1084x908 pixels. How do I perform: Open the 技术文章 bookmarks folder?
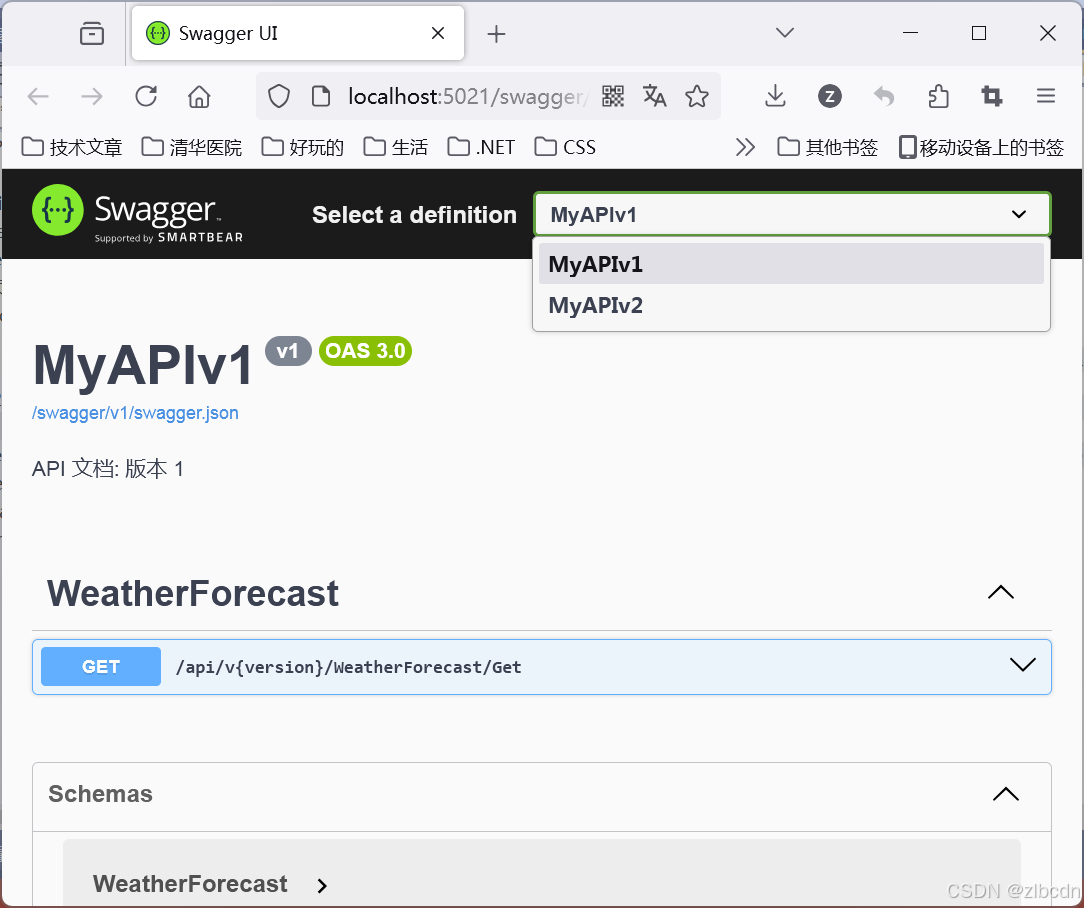tap(72, 147)
